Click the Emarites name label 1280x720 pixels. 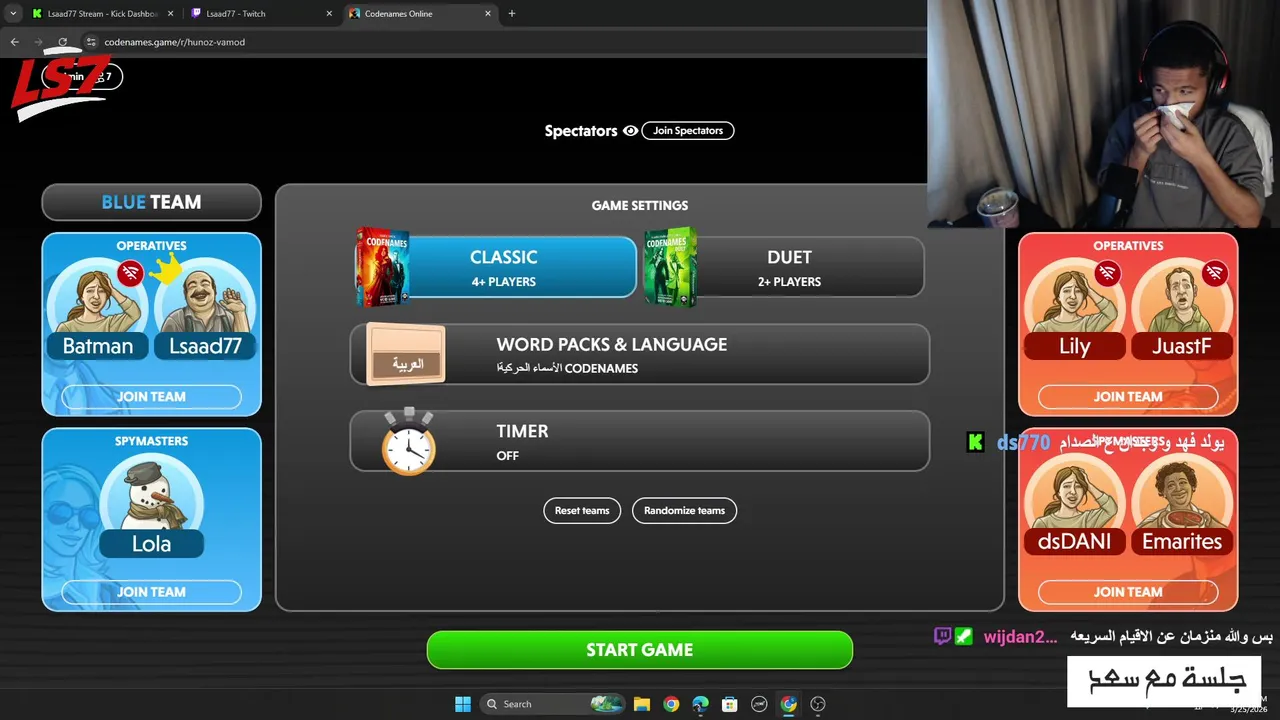pos(1182,541)
